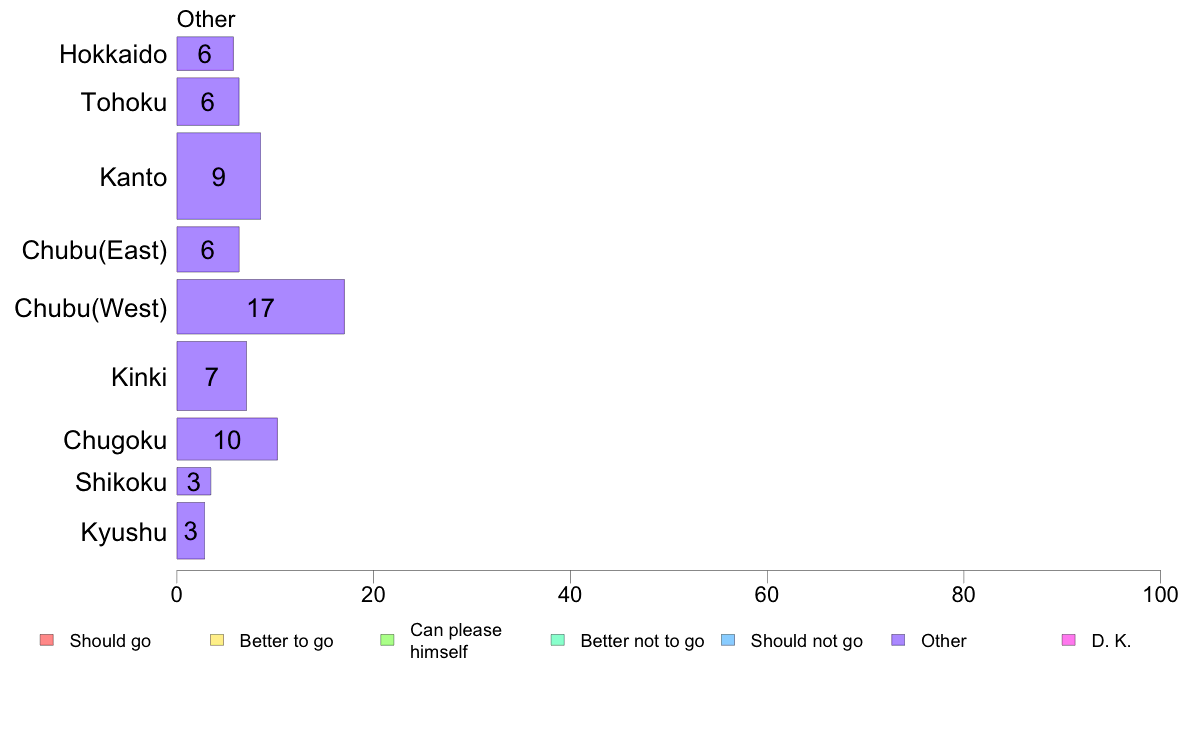Click the Kyushu bar
1188x736 pixels.
click(191, 531)
